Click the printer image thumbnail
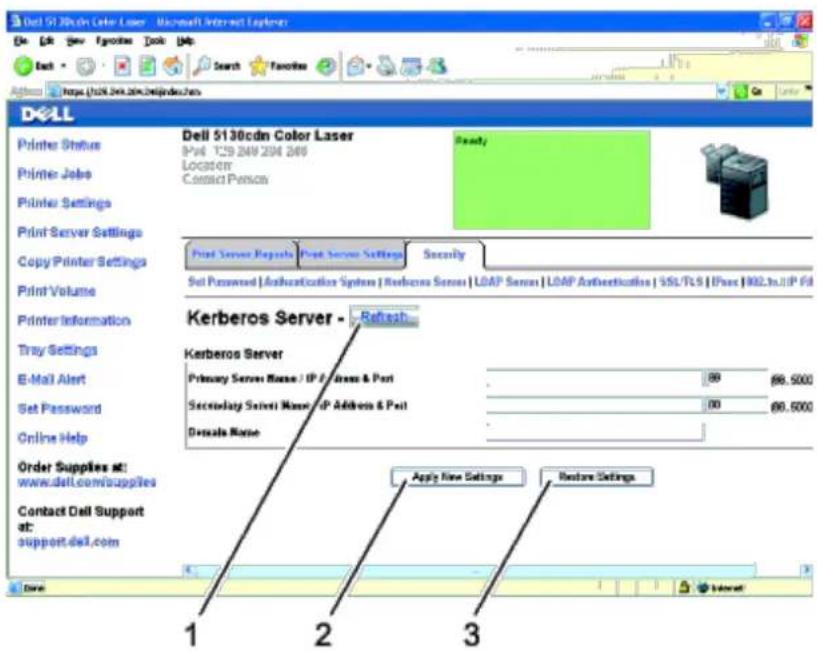The width and height of the screenshot is (817, 651). point(736,181)
